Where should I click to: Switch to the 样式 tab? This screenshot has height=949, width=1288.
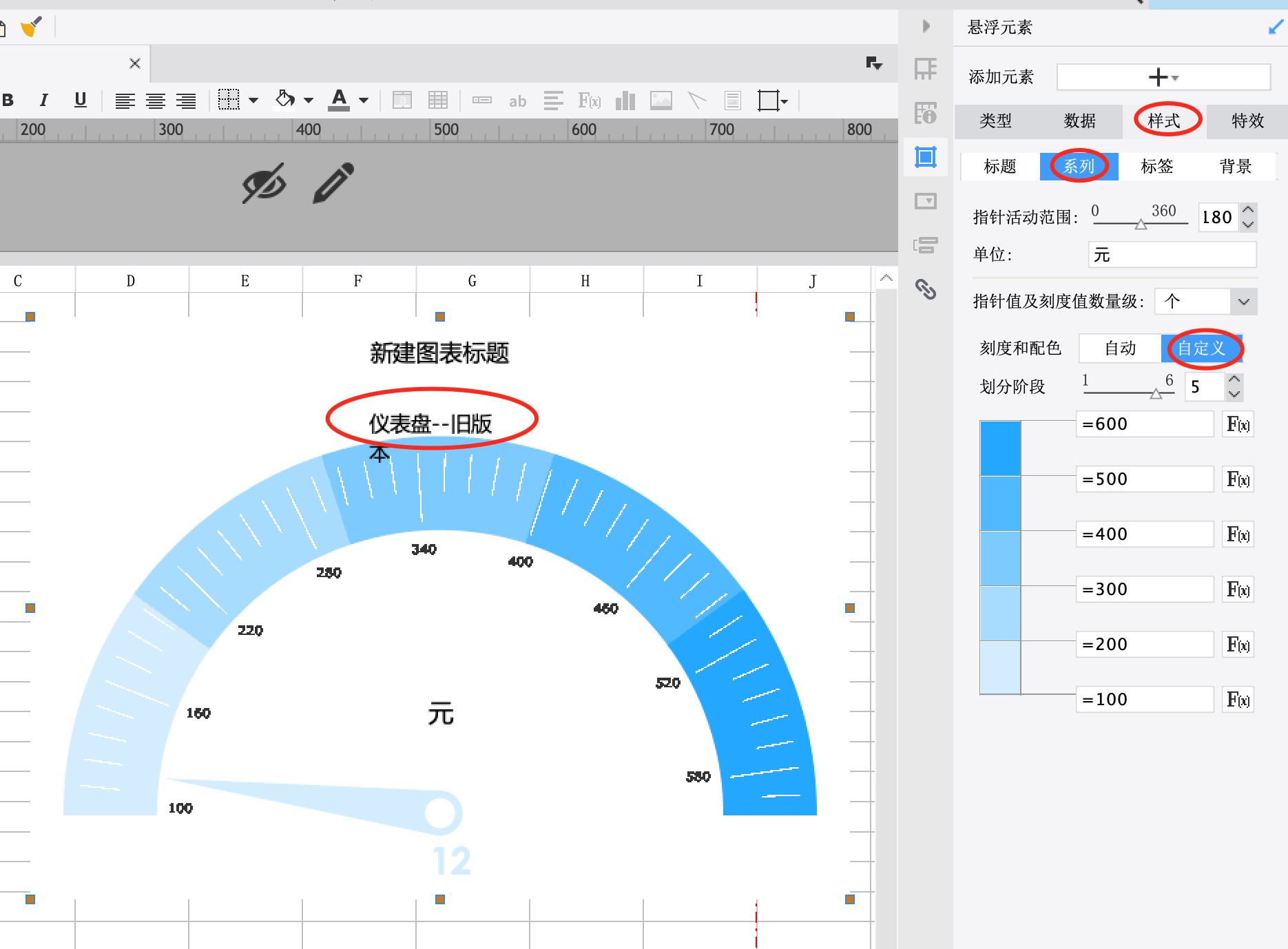[x=1164, y=121]
